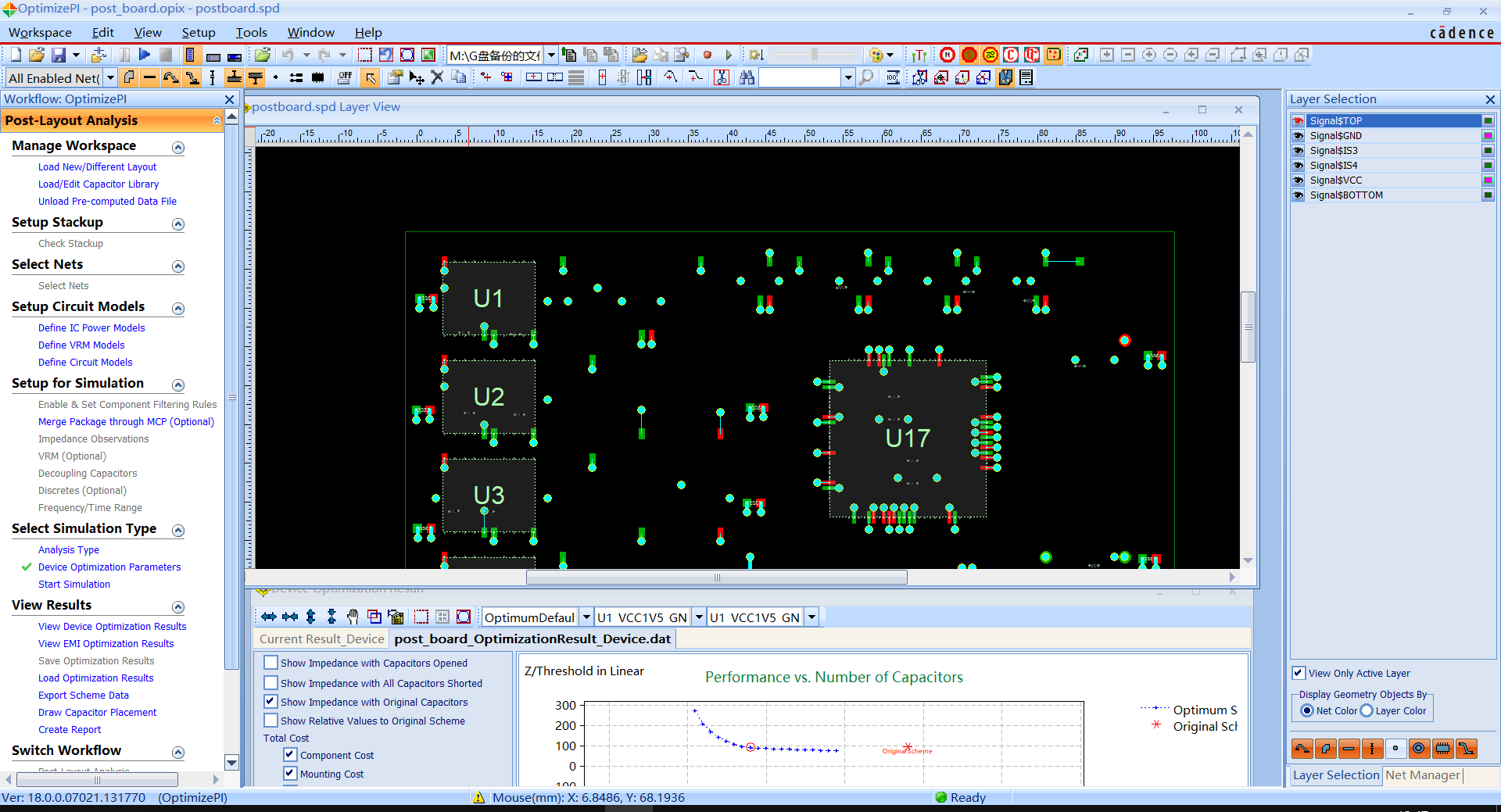Open the color palette icon

click(876, 55)
